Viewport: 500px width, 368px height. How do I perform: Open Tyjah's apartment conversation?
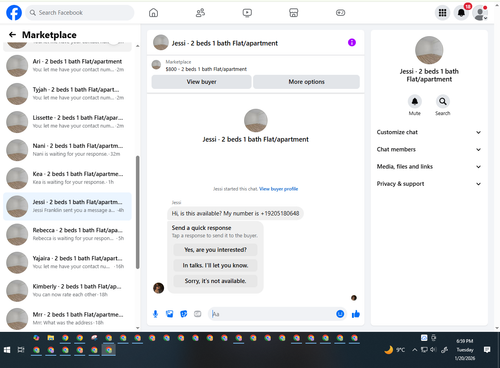point(67,94)
